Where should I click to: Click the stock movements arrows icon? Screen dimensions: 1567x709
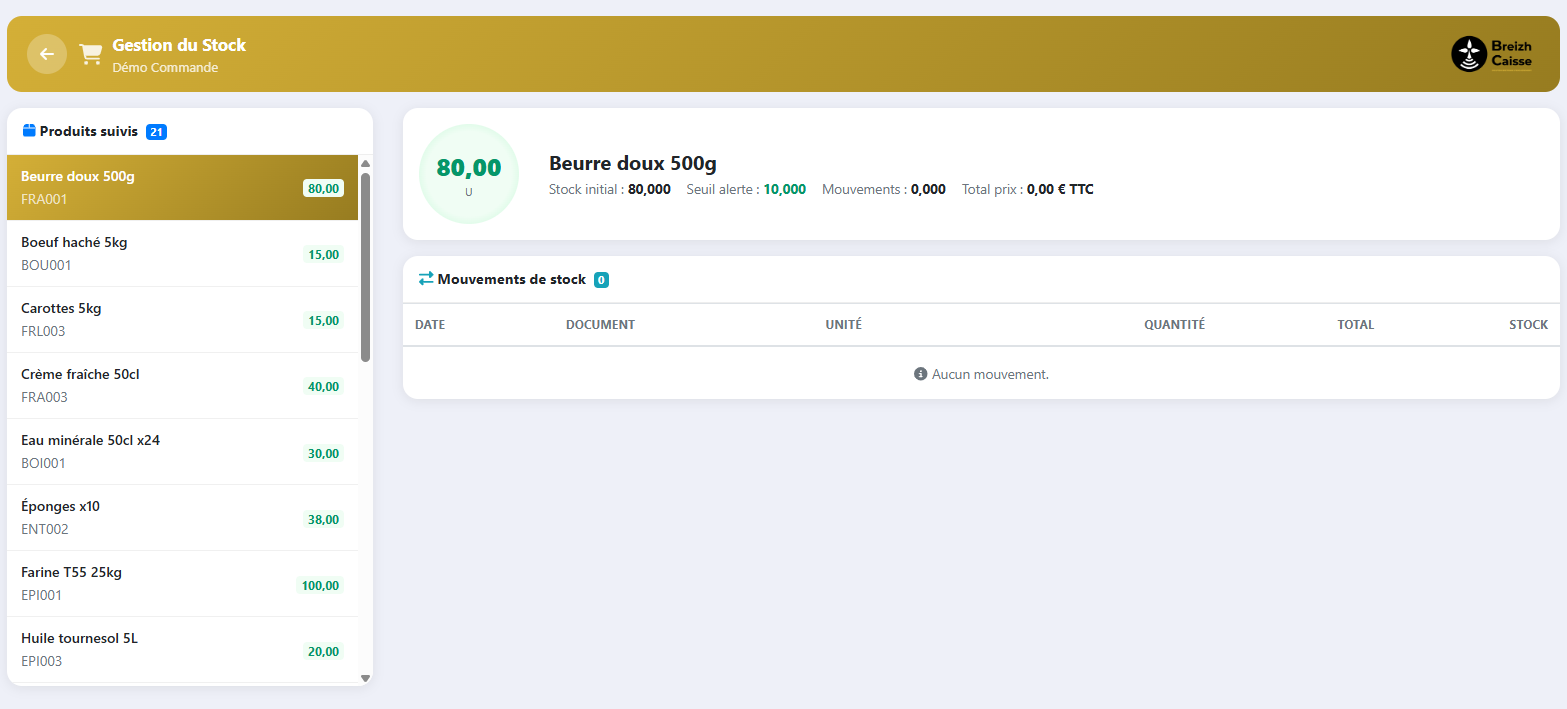click(426, 279)
